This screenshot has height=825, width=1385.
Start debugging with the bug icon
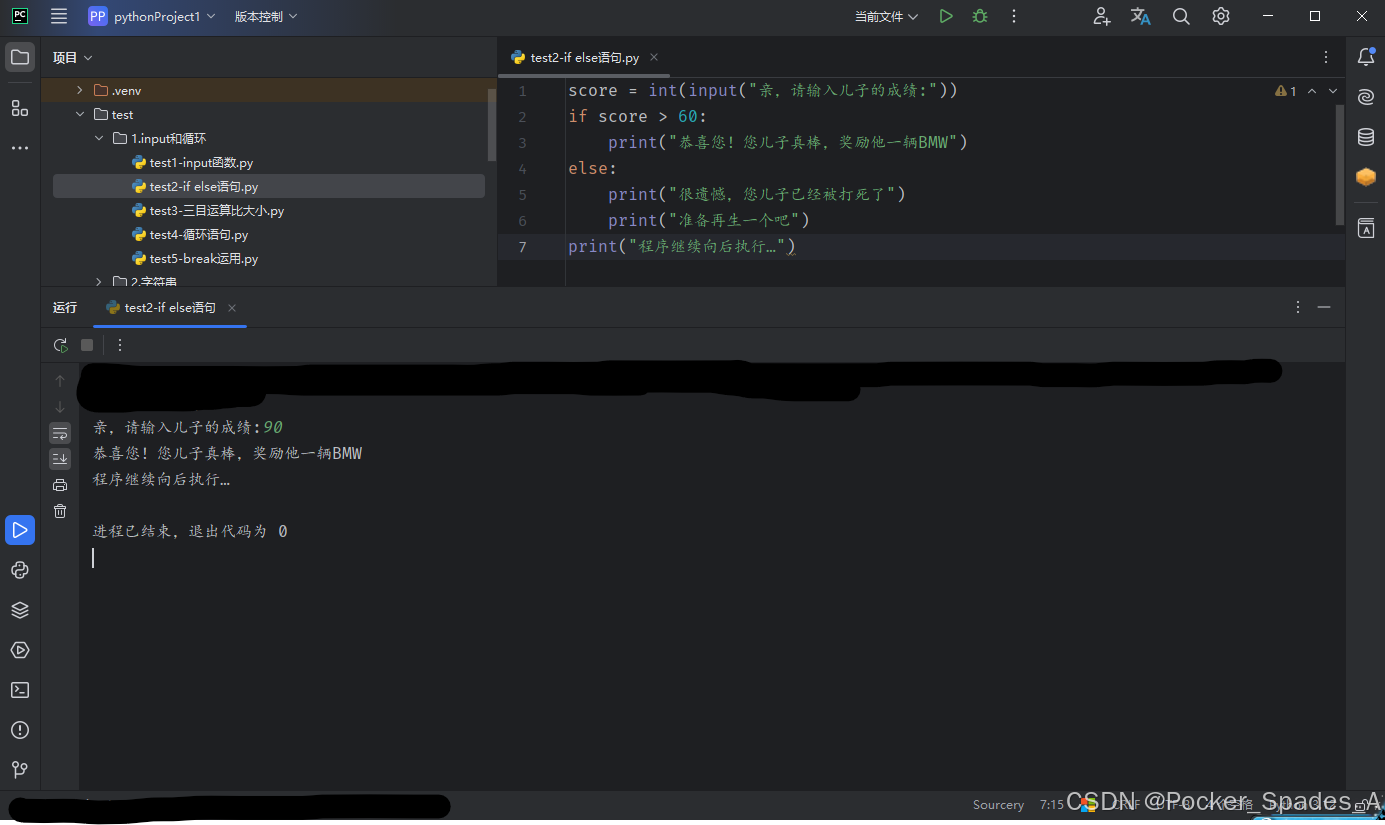coord(980,16)
